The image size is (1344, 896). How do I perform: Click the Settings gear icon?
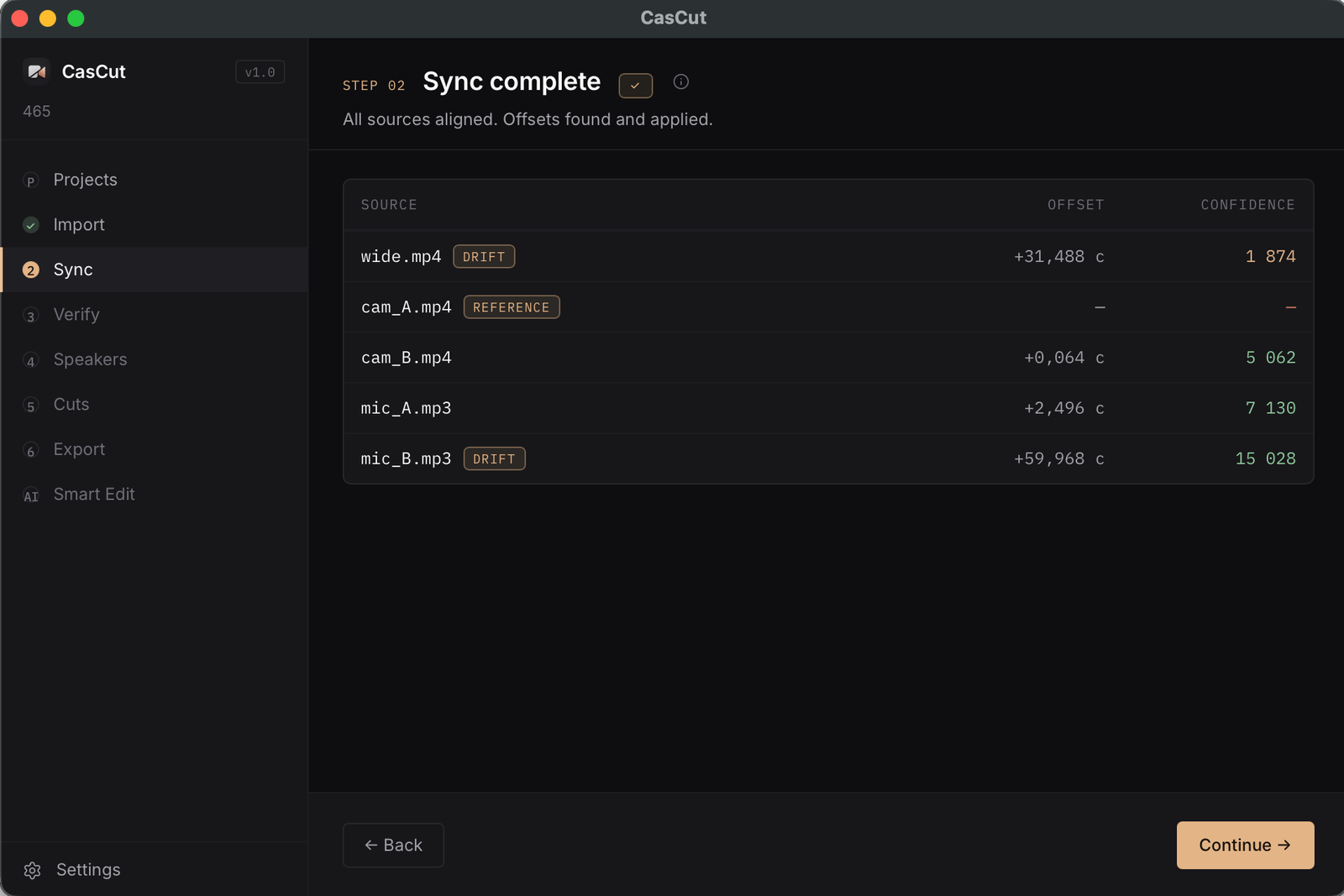tap(33, 870)
